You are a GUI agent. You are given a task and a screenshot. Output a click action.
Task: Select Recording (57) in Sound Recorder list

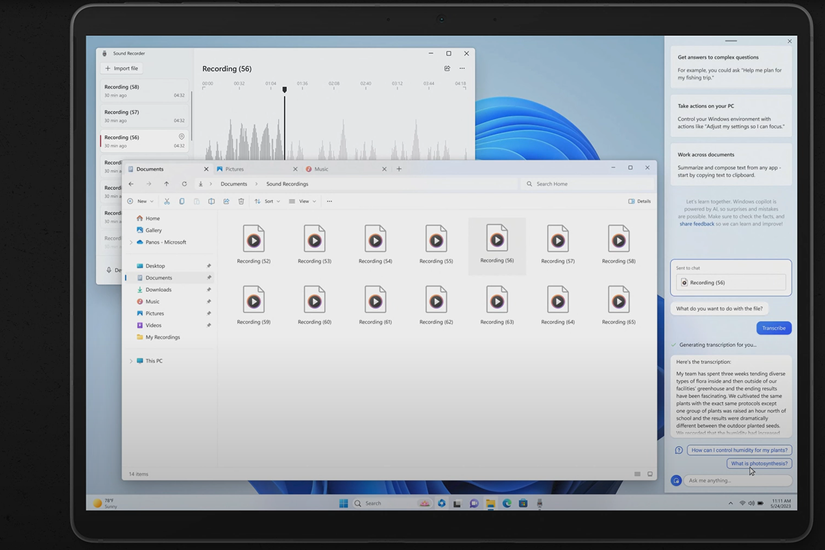click(x=144, y=116)
